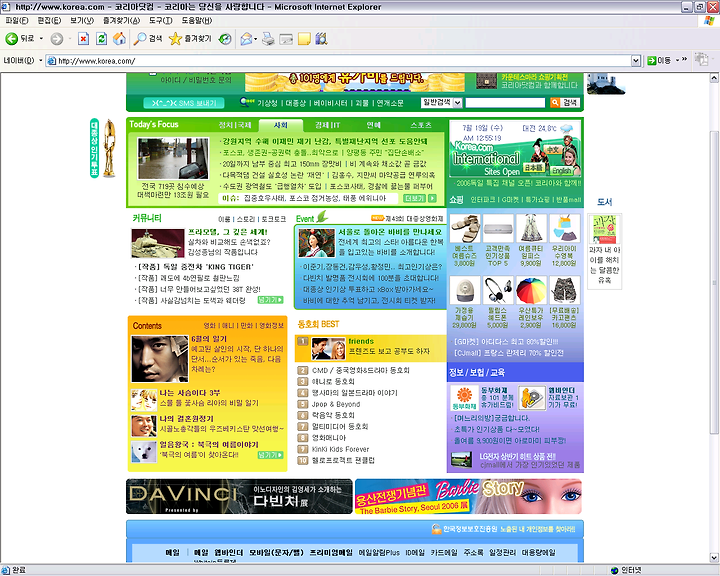Viewport: 720px width, 576px height.
Task: Click the Windows flag logo in menu bar
Action: [709, 21]
